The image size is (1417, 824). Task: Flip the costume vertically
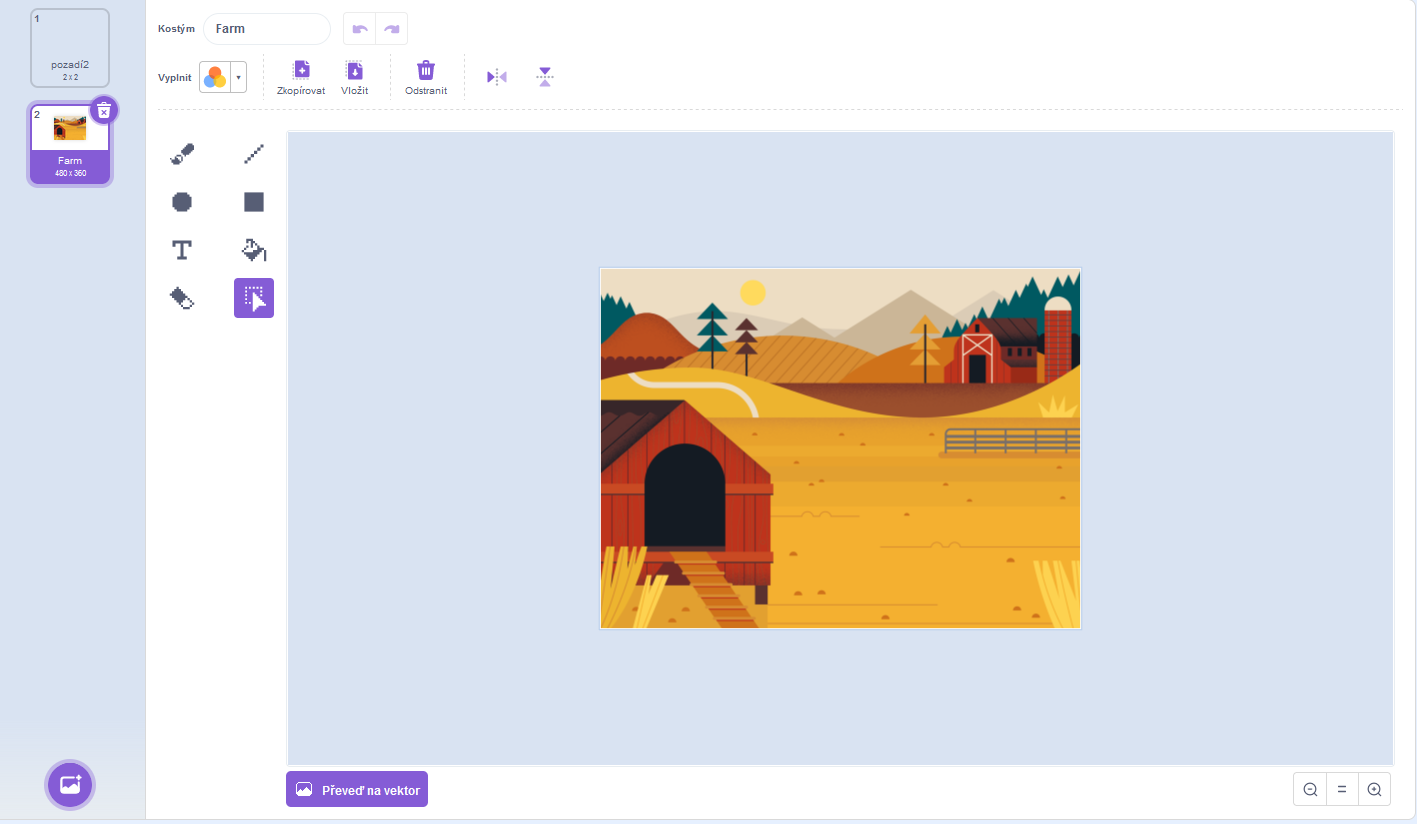pyautogui.click(x=544, y=77)
